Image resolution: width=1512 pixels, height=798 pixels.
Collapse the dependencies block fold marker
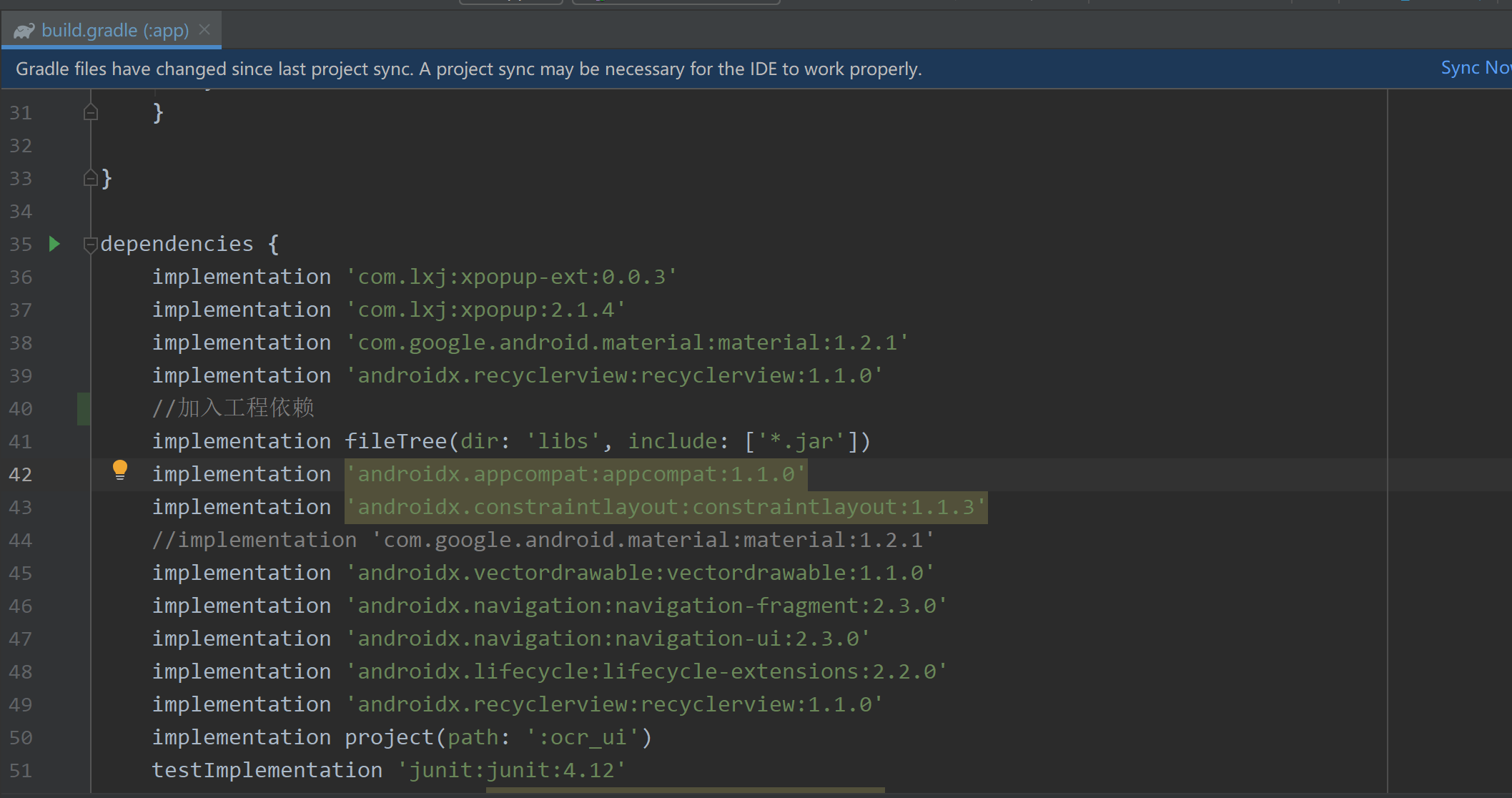pos(90,245)
